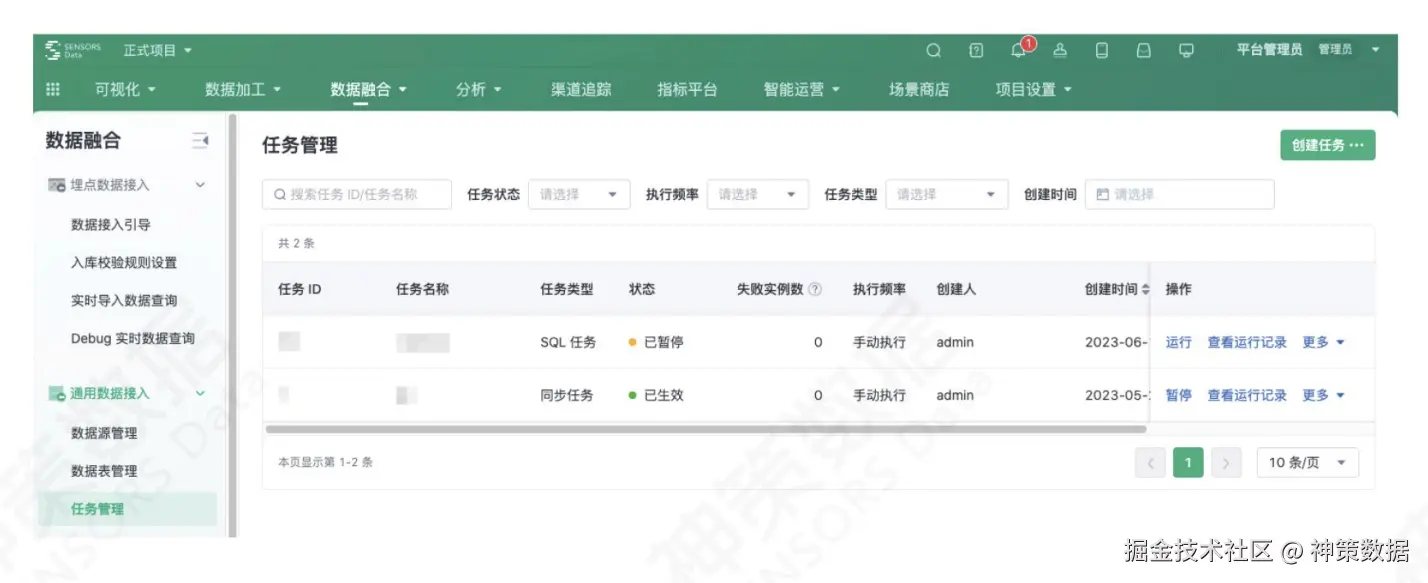Open the notification bell with red badge
Screen dimensions: 1428x583
point(1020,49)
